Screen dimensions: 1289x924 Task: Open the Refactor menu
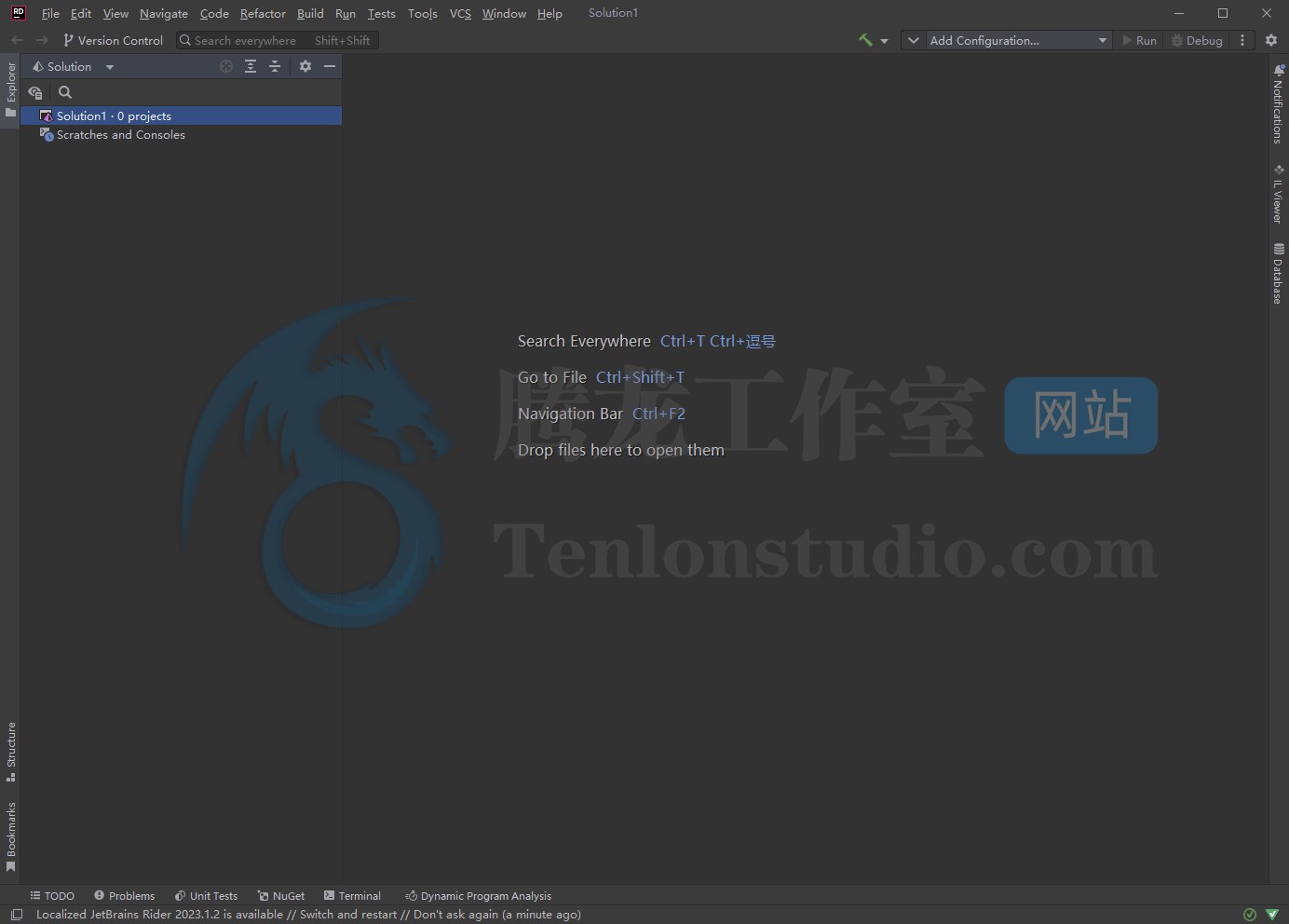(263, 14)
